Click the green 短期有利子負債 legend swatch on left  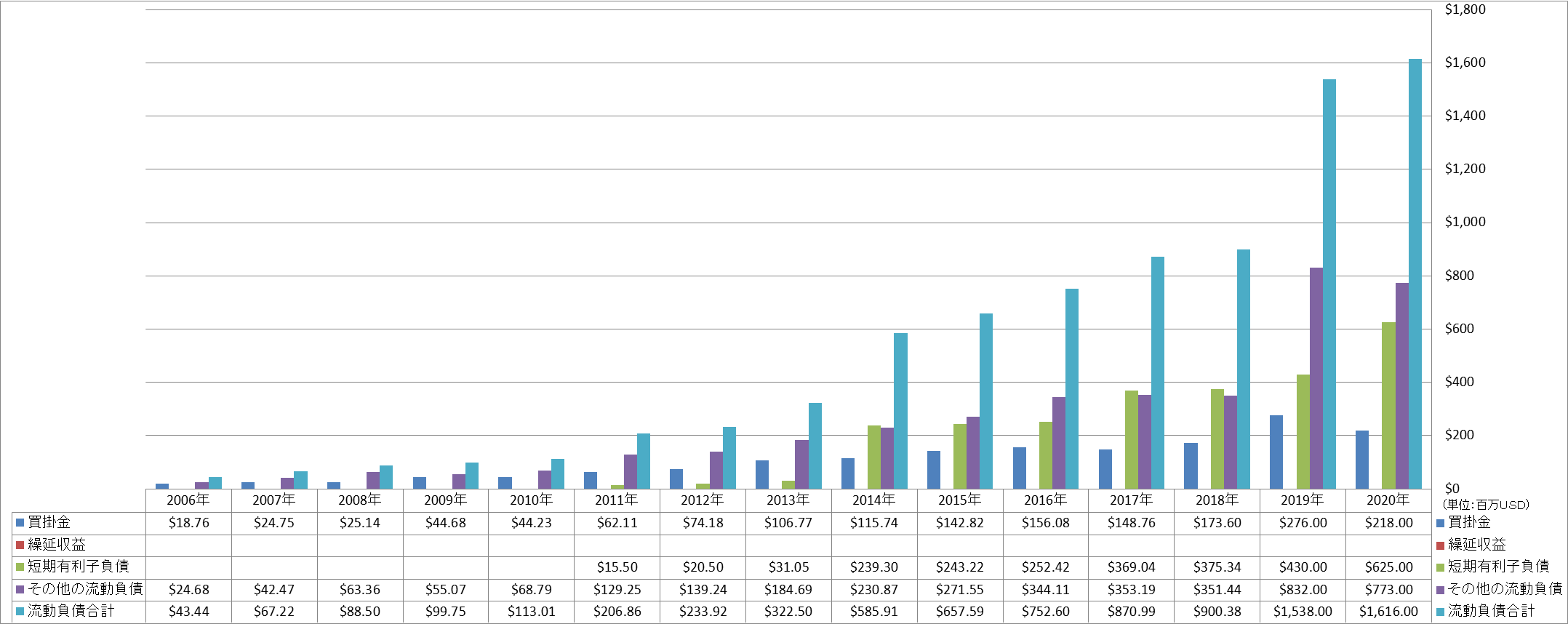[20, 567]
